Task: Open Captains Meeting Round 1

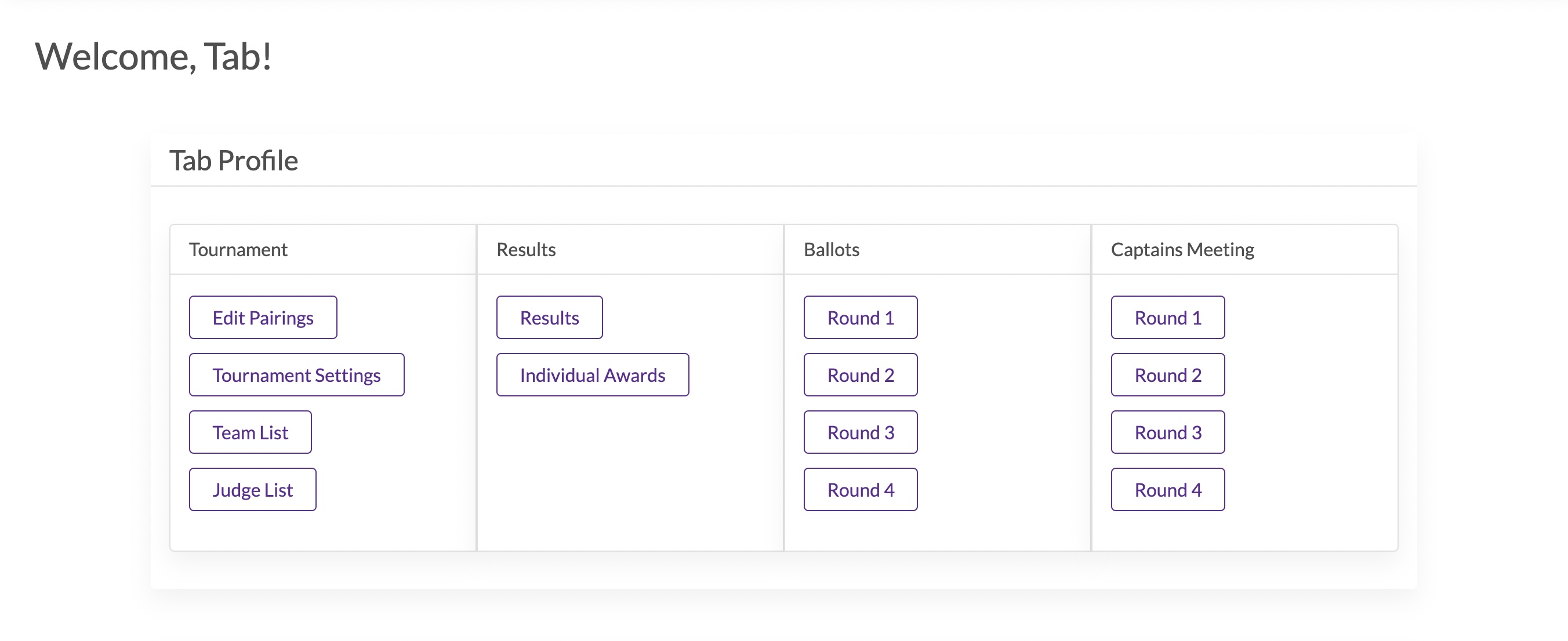Action: click(1167, 318)
